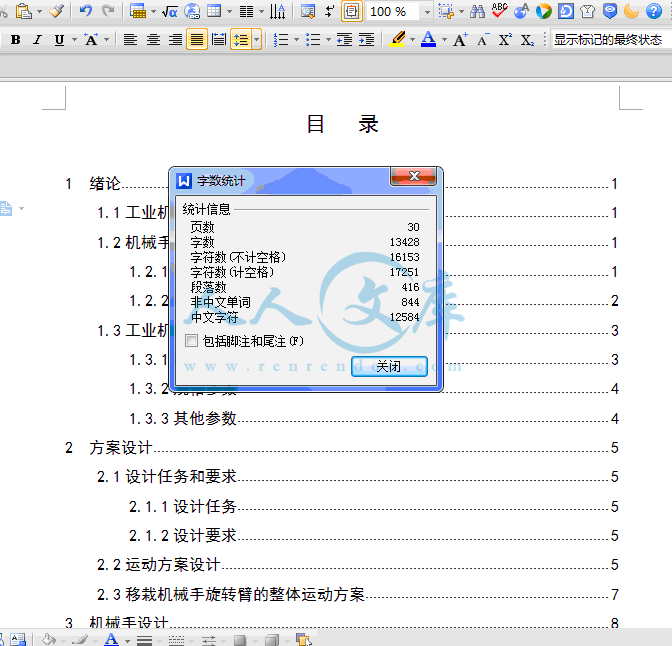Image resolution: width=672 pixels, height=646 pixels.
Task: Click the 100 % zoom field
Action: pyautogui.click(x=393, y=12)
